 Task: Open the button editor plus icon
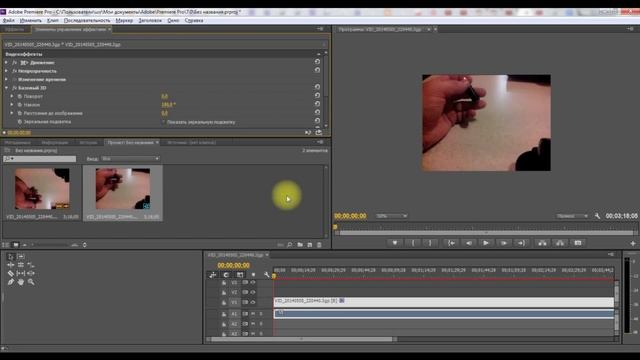tap(633, 243)
